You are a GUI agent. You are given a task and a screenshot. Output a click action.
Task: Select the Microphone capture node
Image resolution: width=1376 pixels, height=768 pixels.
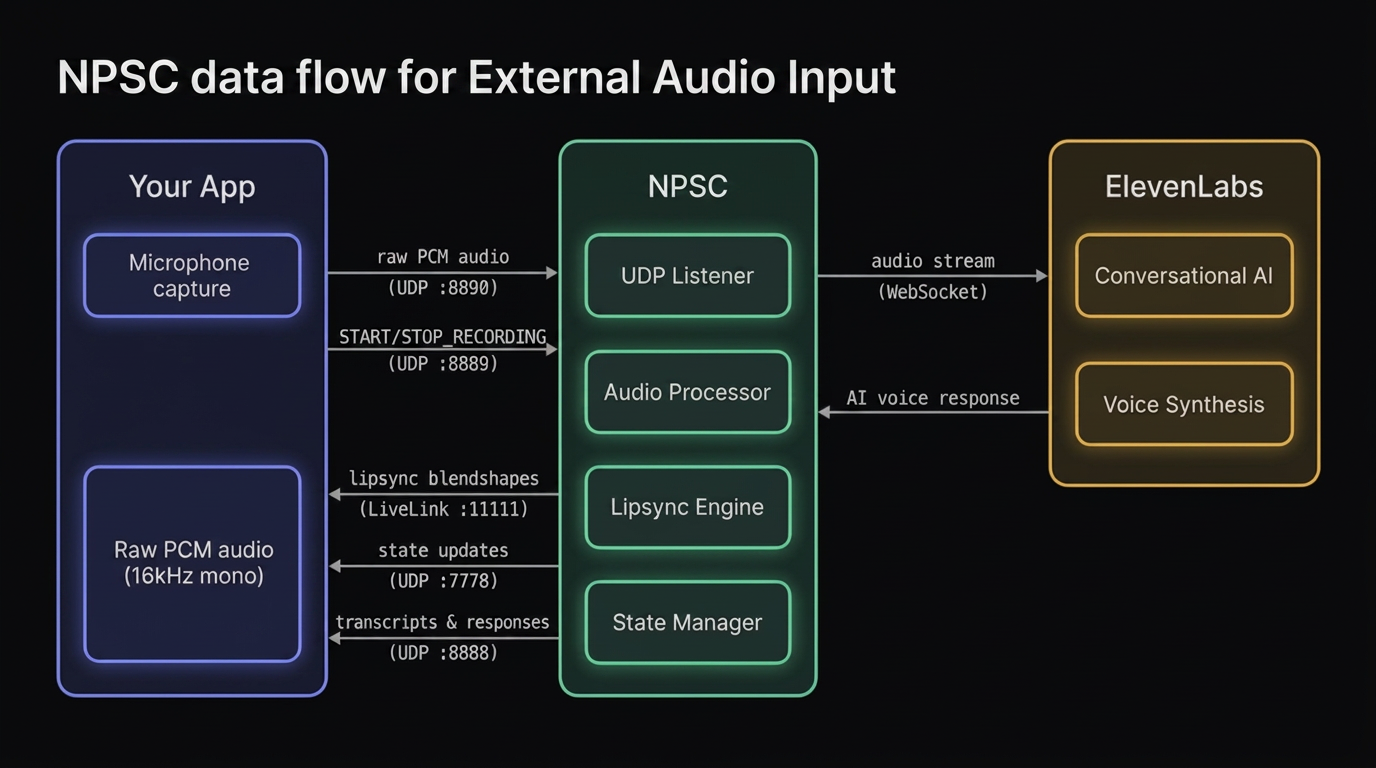point(191,275)
